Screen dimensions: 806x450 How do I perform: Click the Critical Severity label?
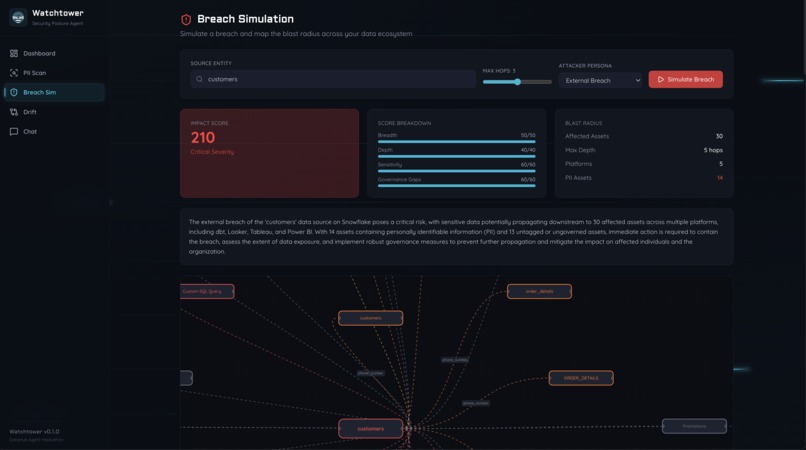pos(212,152)
